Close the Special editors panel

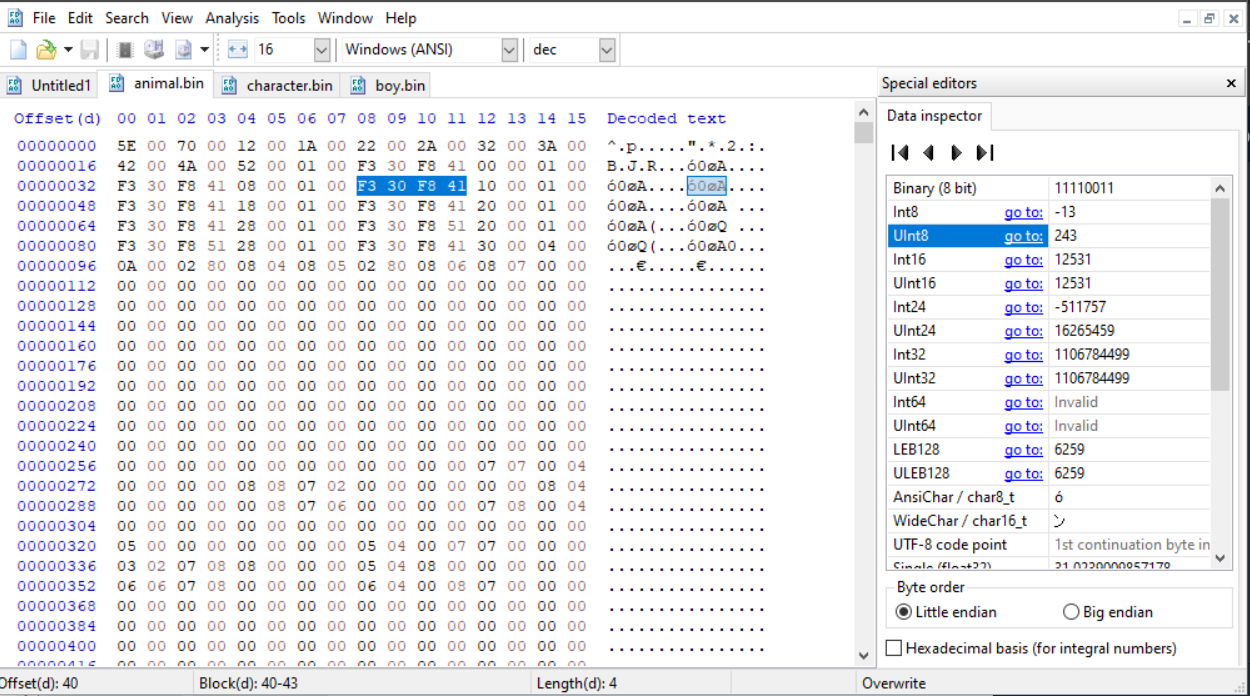coord(1231,84)
